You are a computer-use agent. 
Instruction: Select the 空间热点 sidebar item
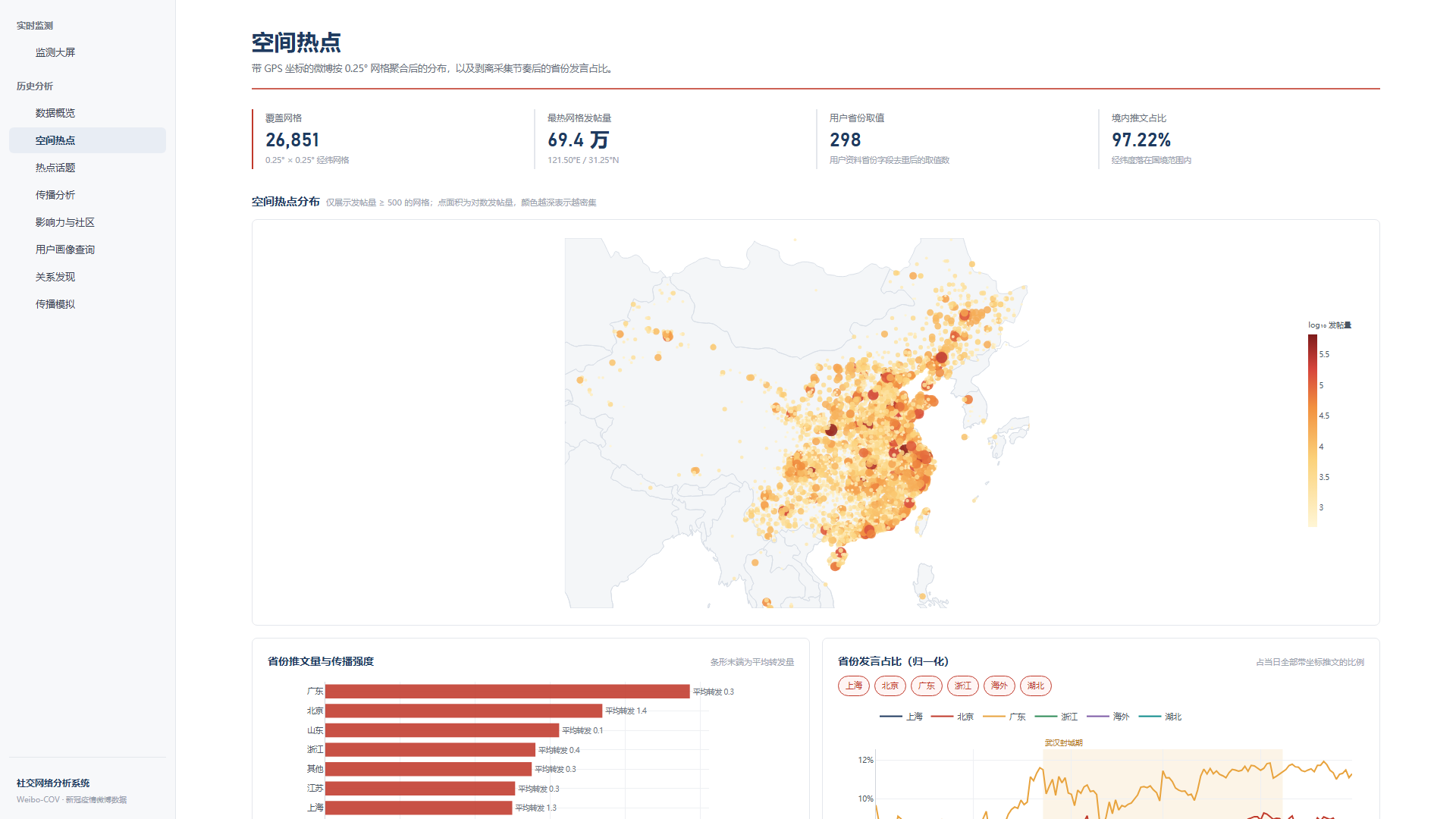(x=87, y=140)
